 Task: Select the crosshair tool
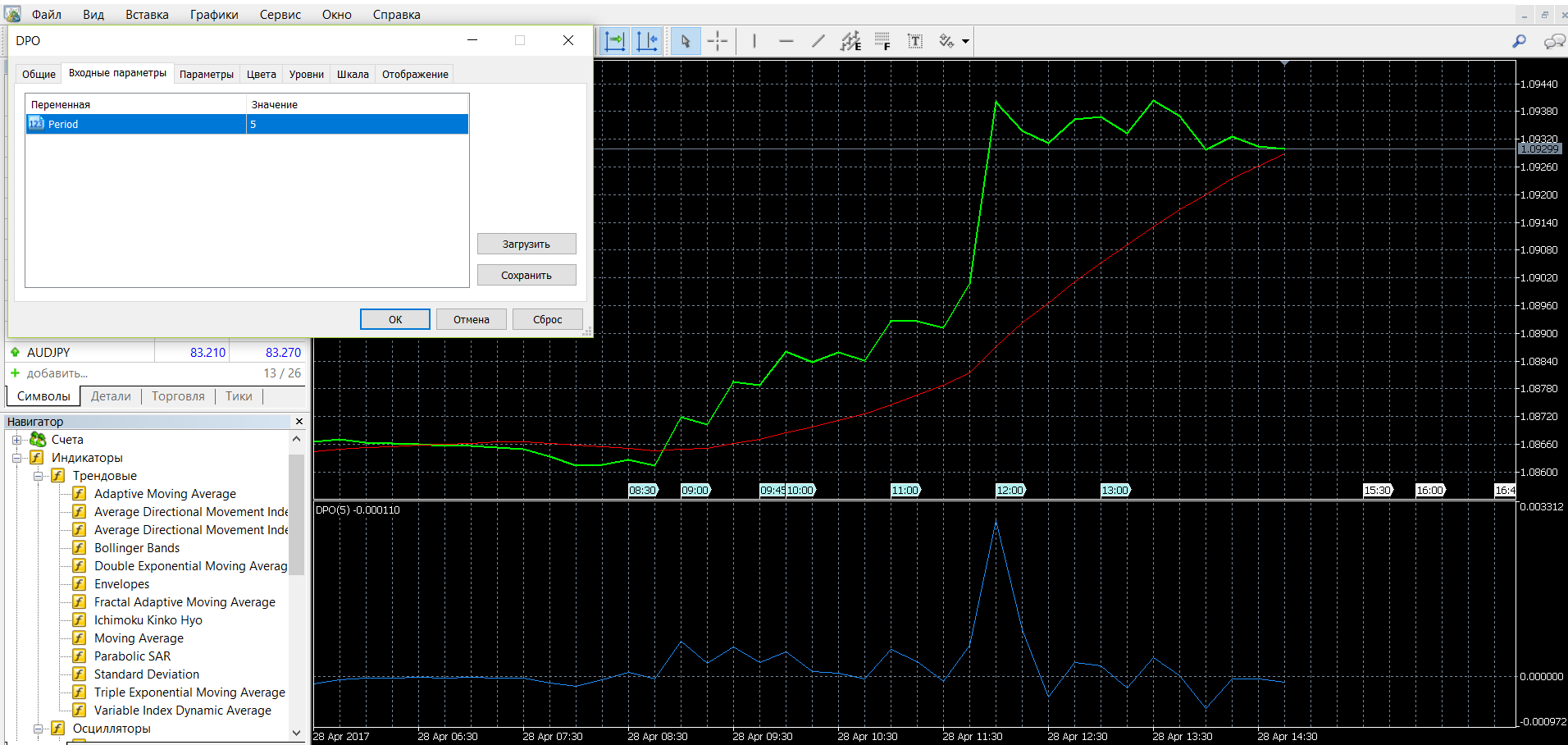pyautogui.click(x=718, y=41)
